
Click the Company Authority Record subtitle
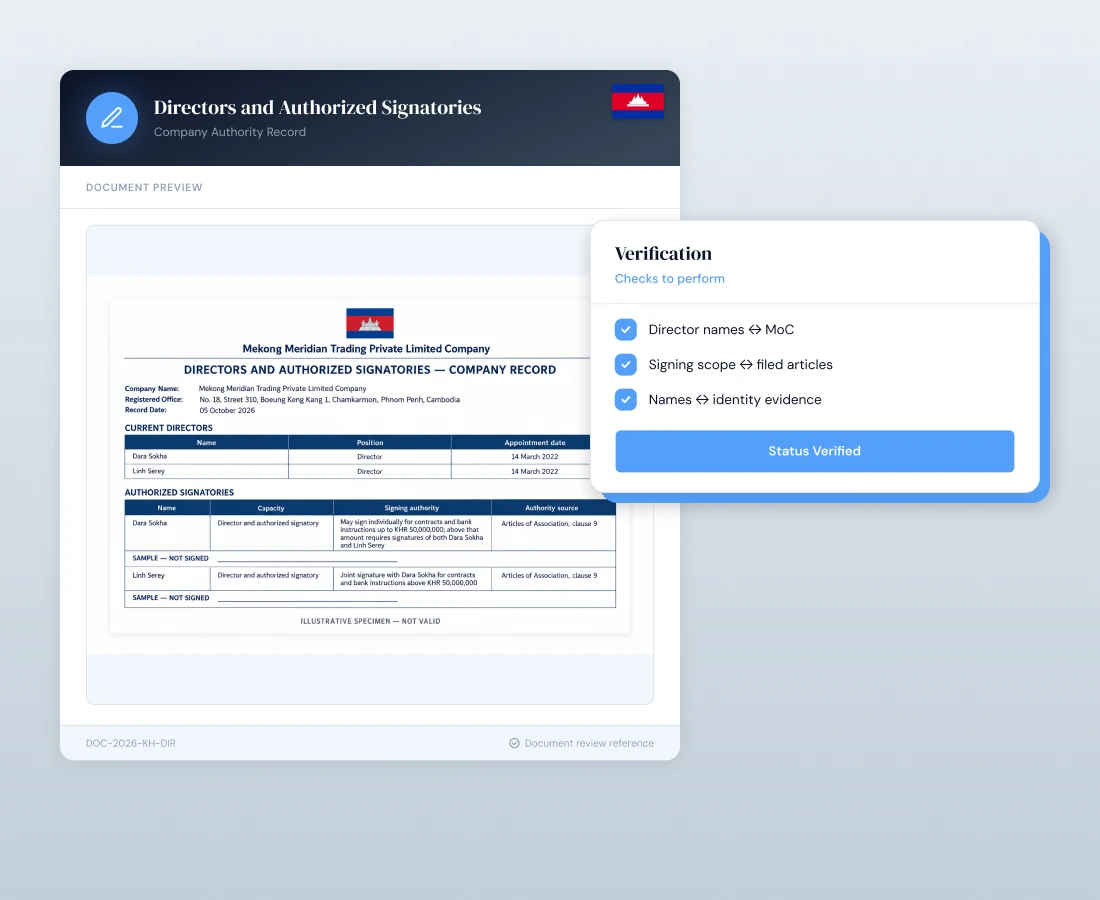pos(229,132)
